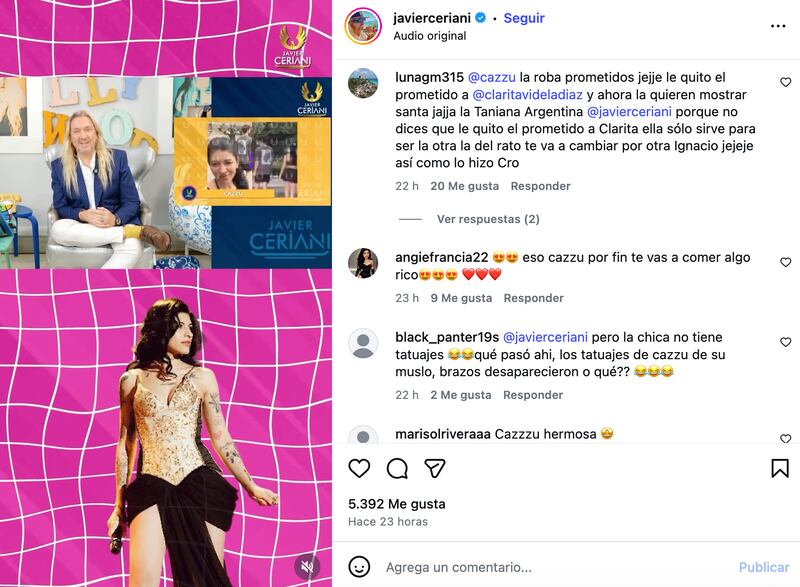Screen dimensions: 800x587
Task: Open the javierceriani profile picture
Action: tap(363, 26)
